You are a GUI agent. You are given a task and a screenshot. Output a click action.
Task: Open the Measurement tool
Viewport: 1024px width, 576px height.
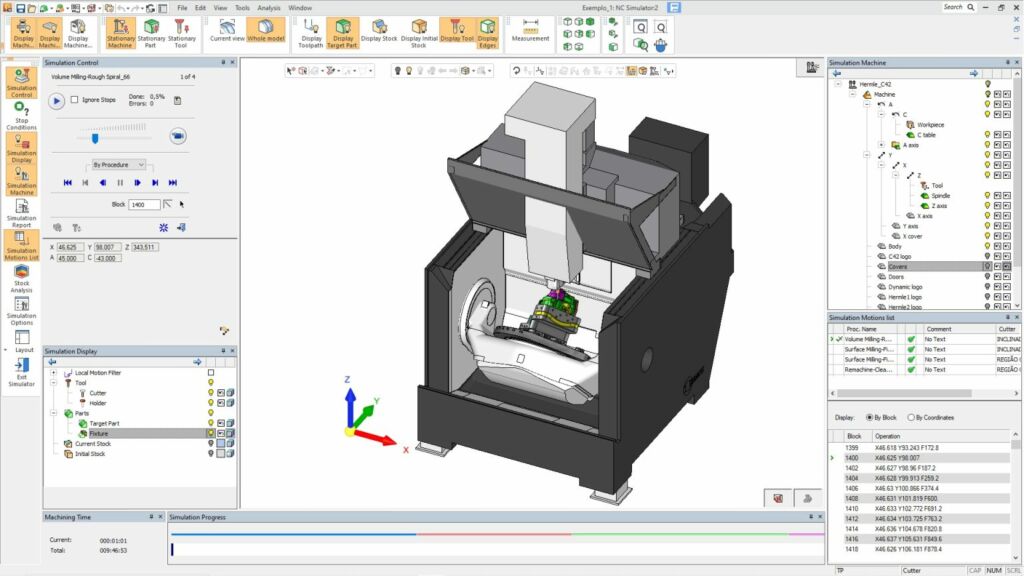pos(530,30)
